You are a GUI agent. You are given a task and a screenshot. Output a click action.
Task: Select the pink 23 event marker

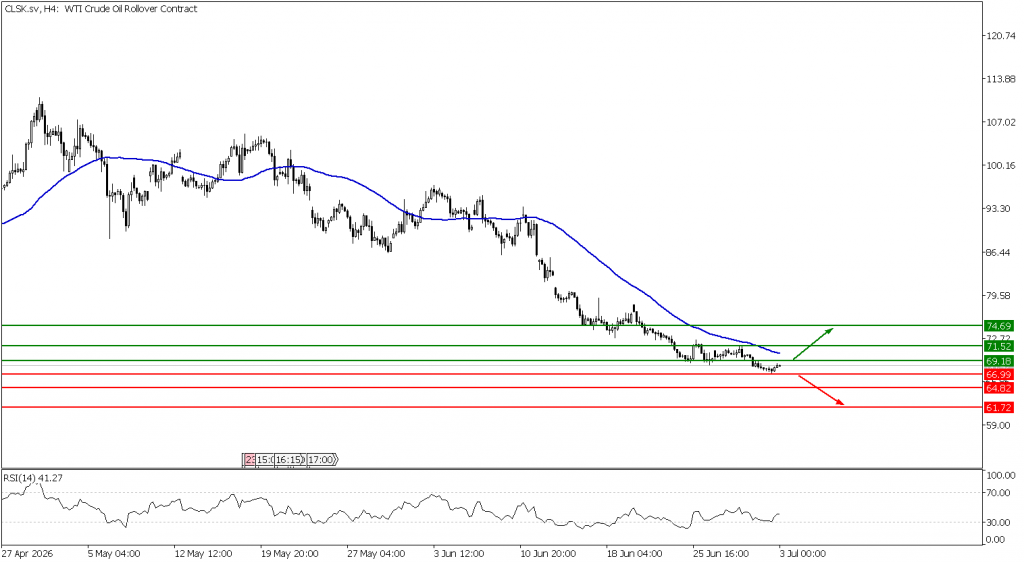(249, 460)
